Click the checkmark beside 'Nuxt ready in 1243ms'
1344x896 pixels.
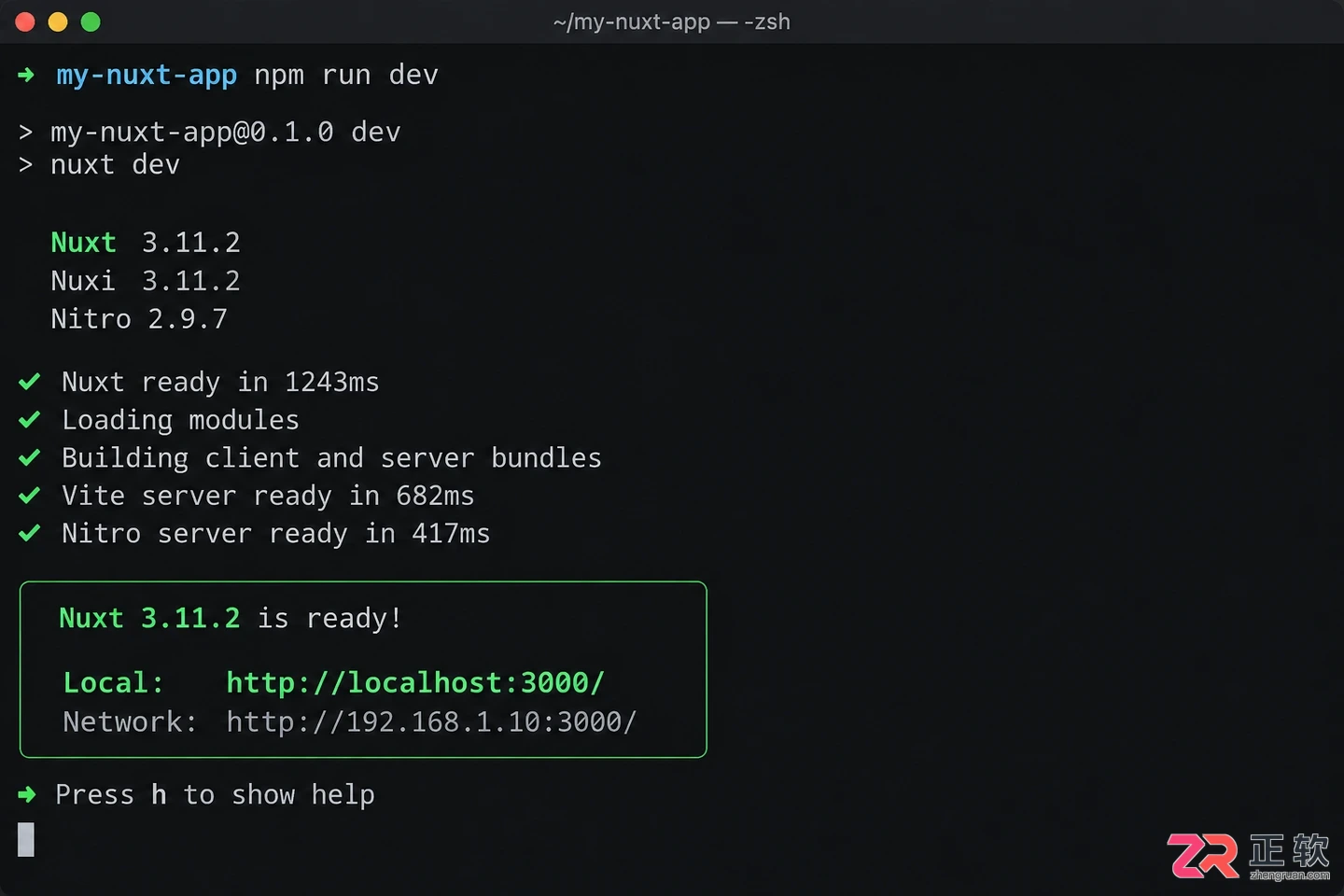click(29, 382)
